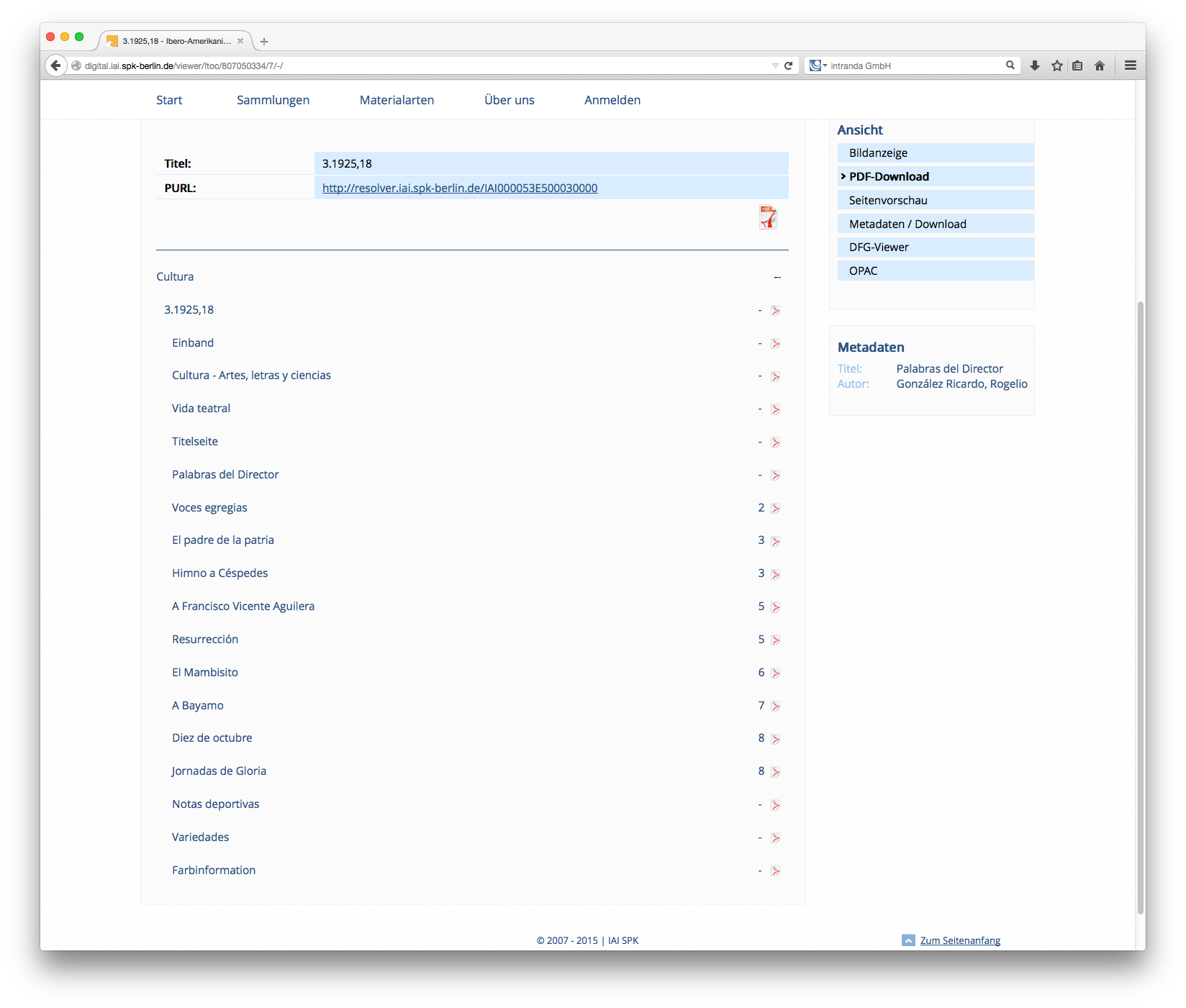This screenshot has height=1008, width=1186.
Task: Click the PDF icon next to Titelseite
Action: 775,442
